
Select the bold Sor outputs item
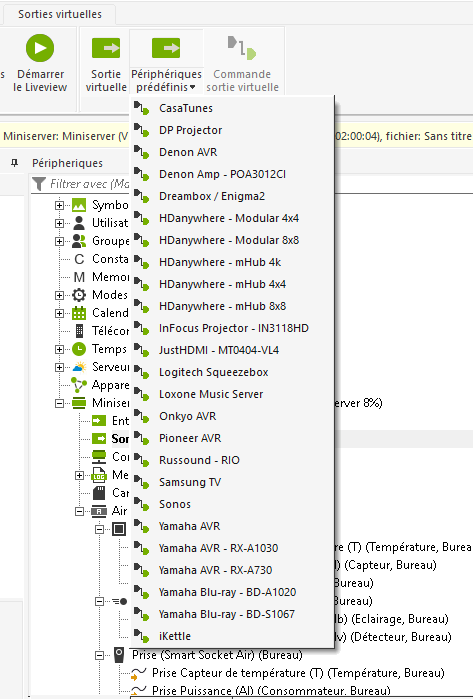pyautogui.click(x=111, y=439)
